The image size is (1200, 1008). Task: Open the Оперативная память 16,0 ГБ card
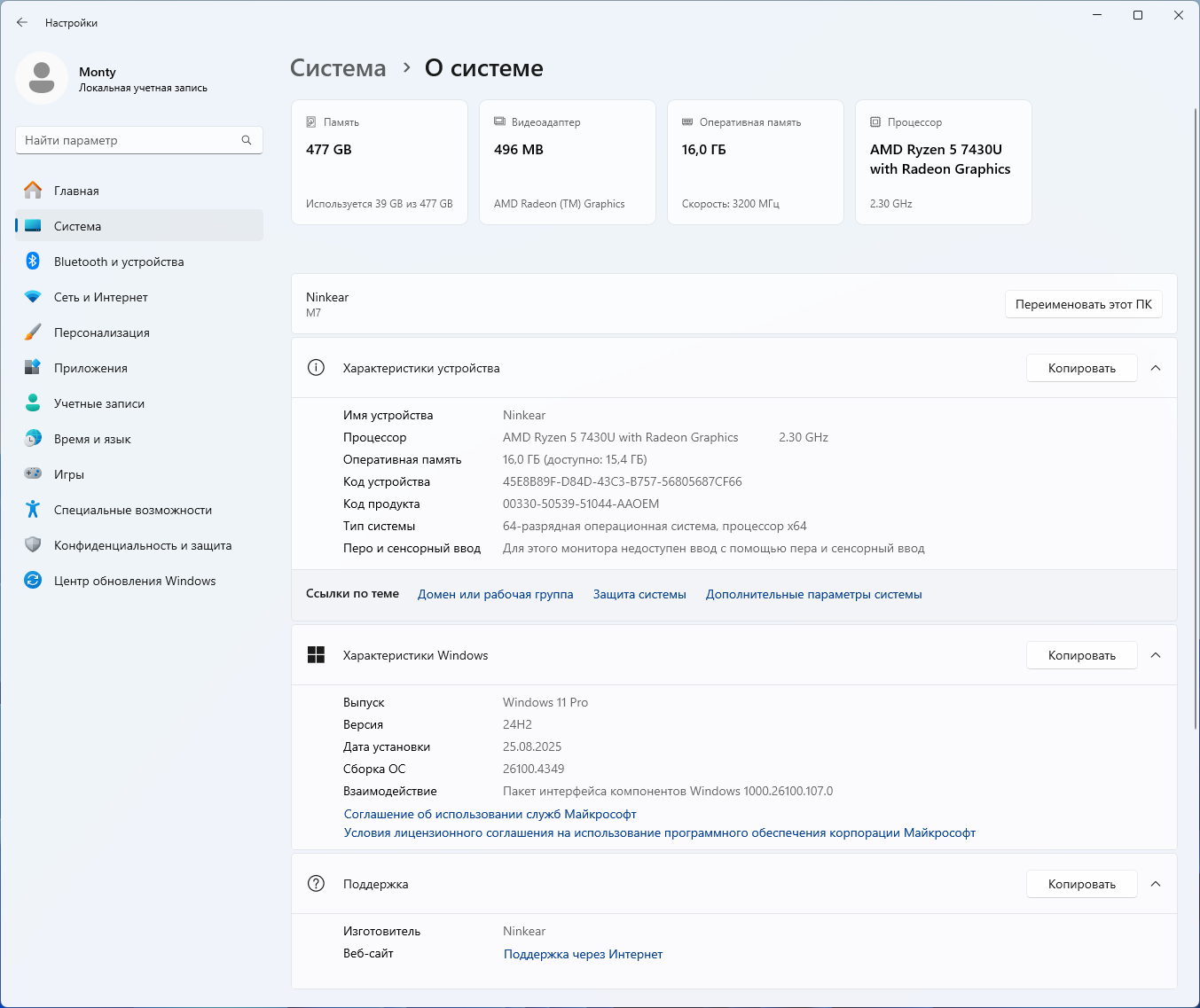[x=756, y=162]
